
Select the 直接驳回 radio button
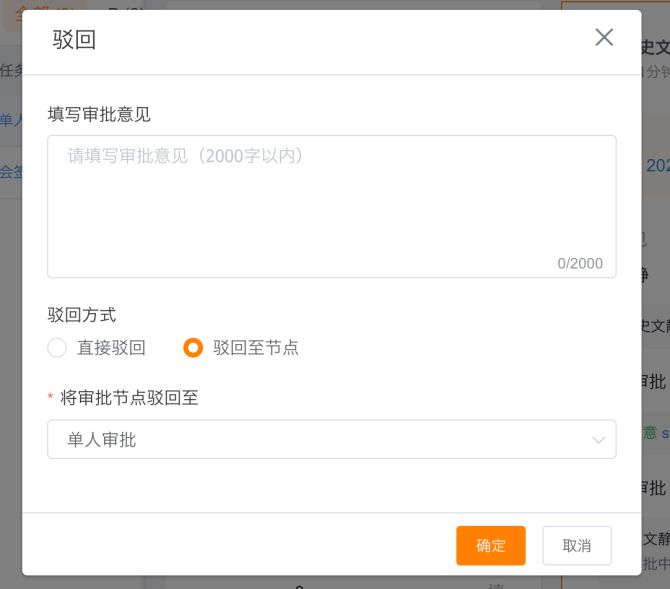coord(57,348)
